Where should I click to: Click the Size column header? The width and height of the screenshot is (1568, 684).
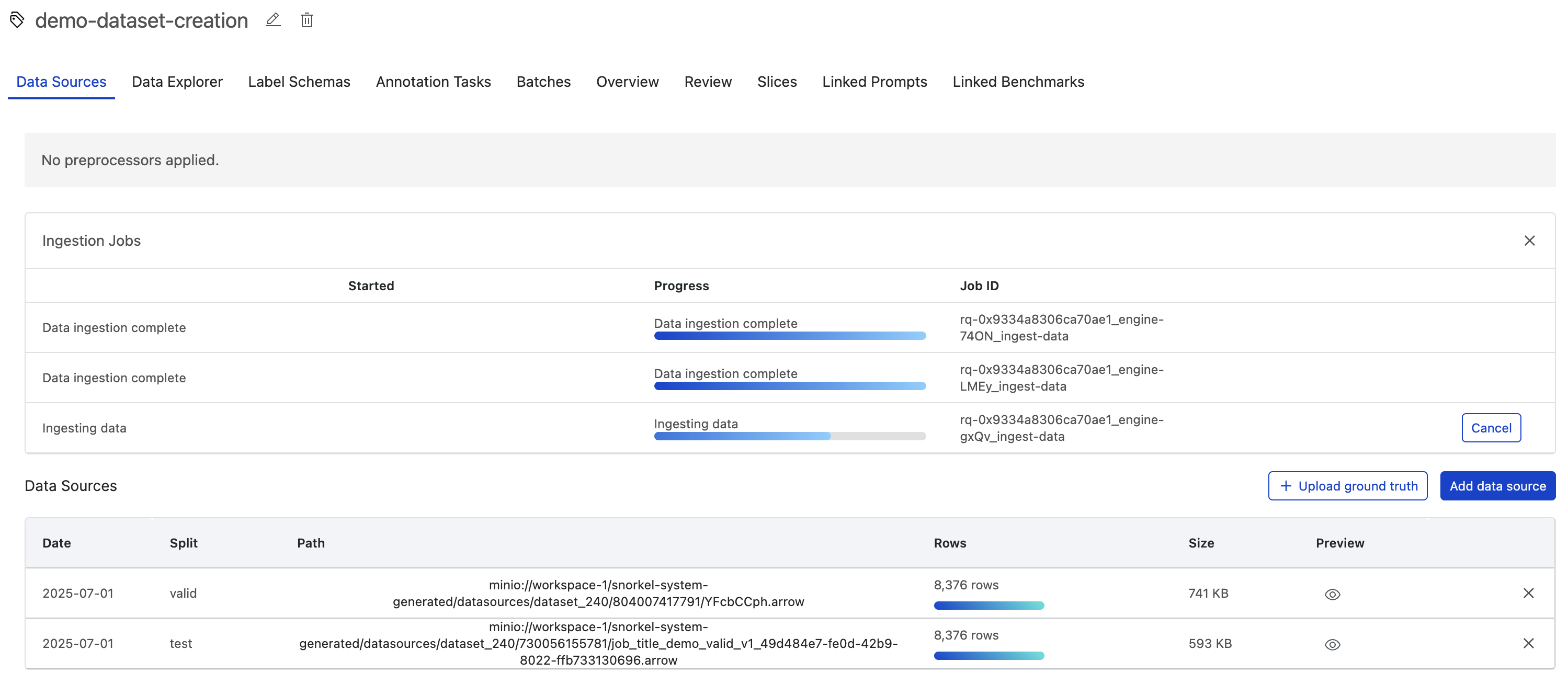coord(1201,543)
